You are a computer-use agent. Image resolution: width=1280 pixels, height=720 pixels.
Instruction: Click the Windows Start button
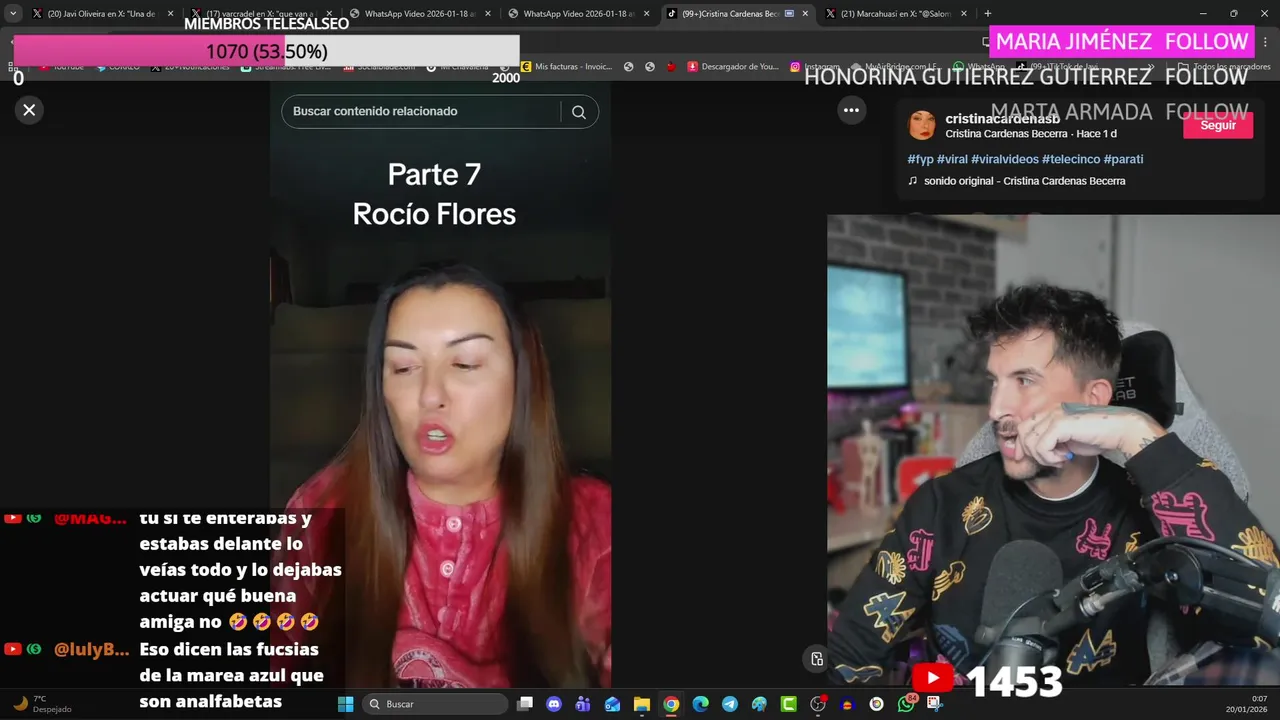click(x=346, y=704)
